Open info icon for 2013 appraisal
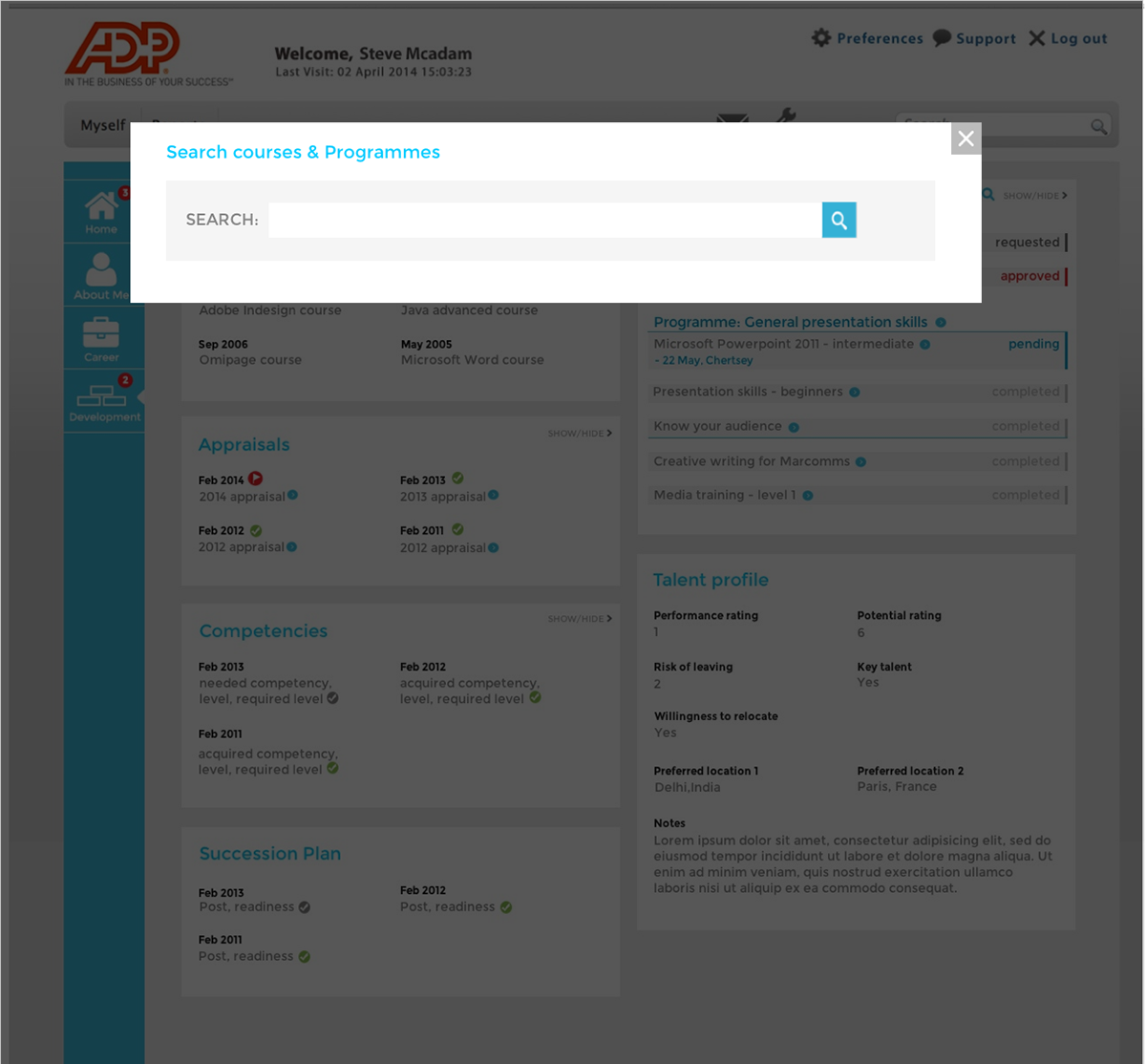Viewport: 1146px width, 1064px height. pyautogui.click(x=494, y=496)
